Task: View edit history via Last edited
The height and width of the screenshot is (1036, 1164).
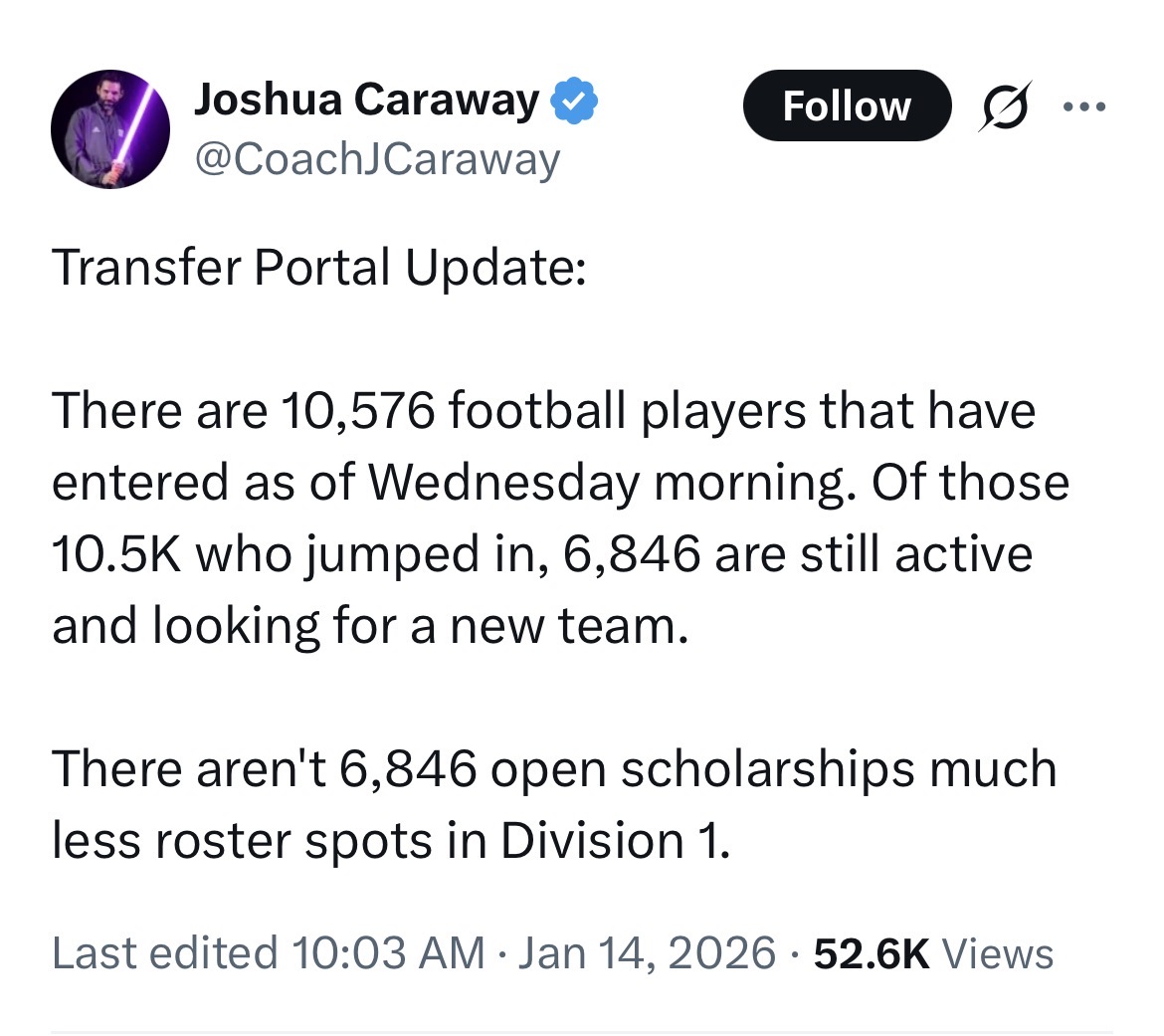Action: coord(164,952)
